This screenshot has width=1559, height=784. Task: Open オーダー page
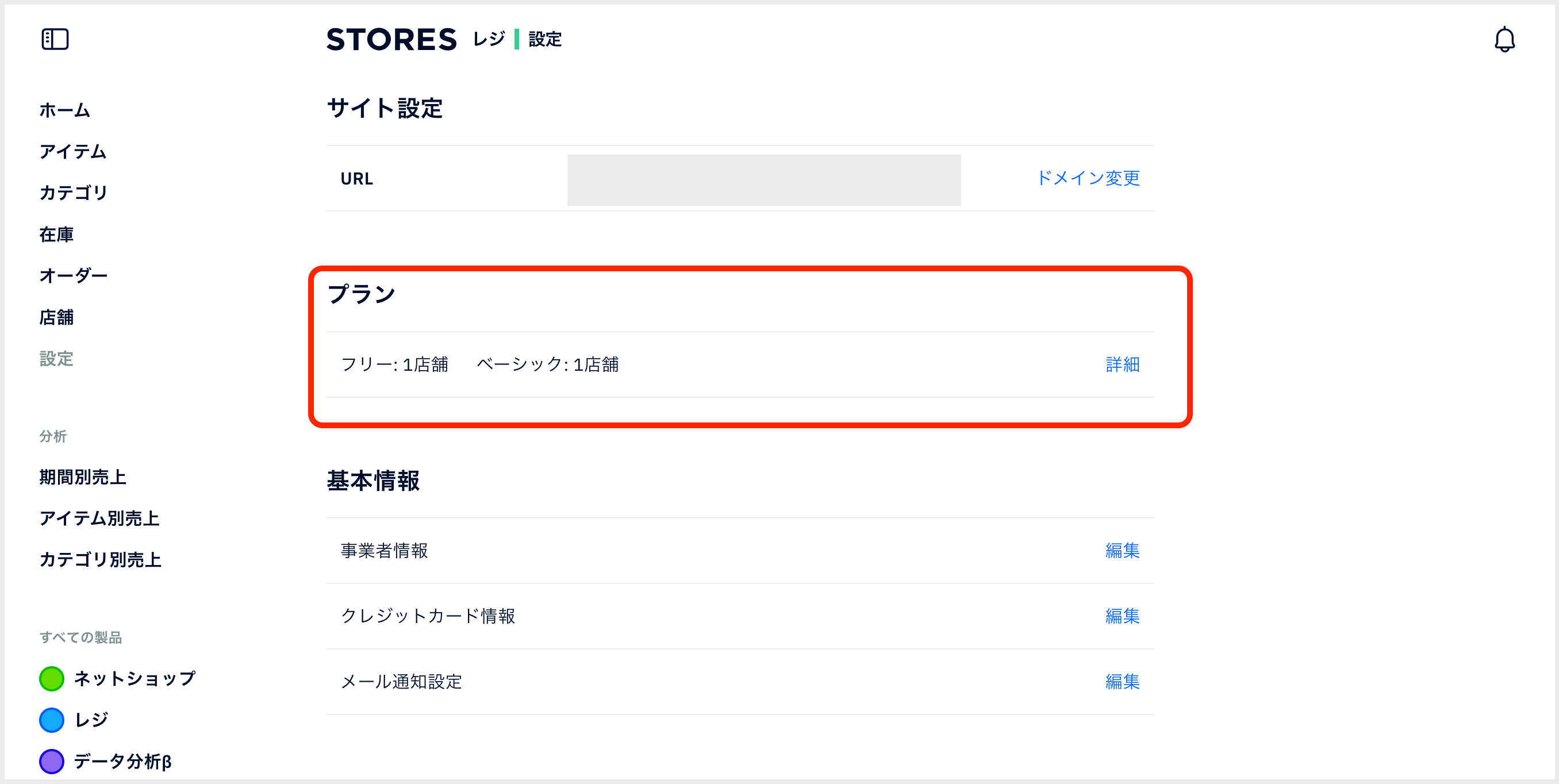pyautogui.click(x=73, y=276)
